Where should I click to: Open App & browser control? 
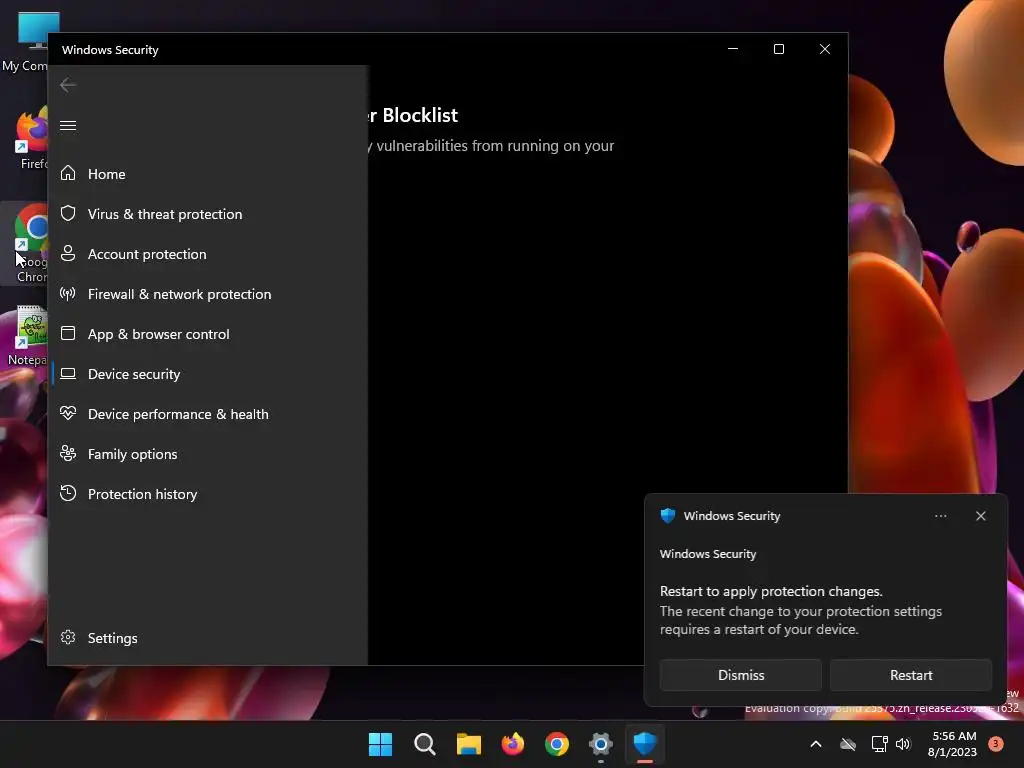(x=159, y=334)
